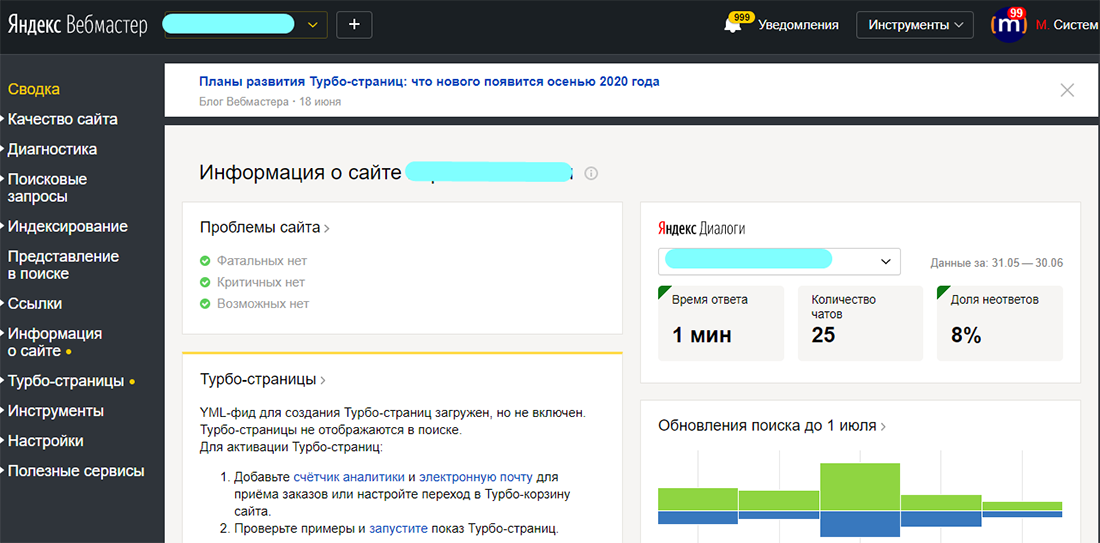This screenshot has width=1100, height=543.
Task: Click the Данные за: 31.05 — 30.06 text
Action: click(x=996, y=264)
